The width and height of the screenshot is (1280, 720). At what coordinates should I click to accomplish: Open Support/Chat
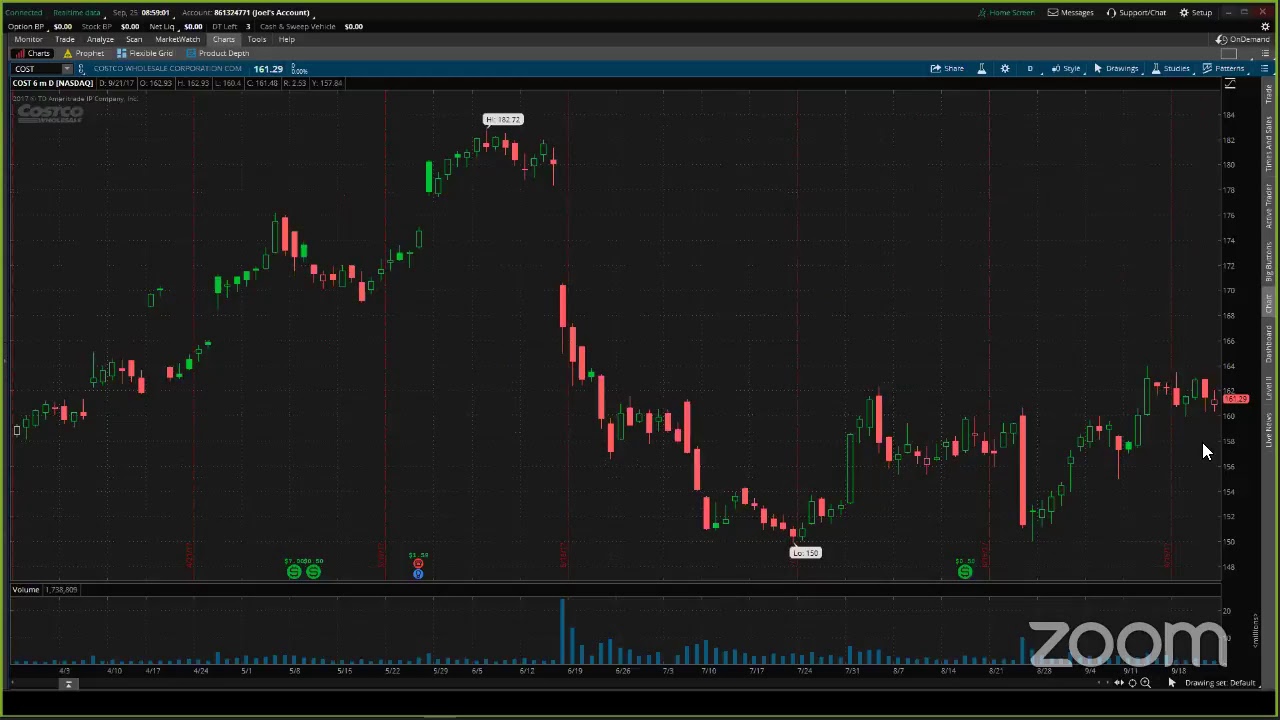1137,13
